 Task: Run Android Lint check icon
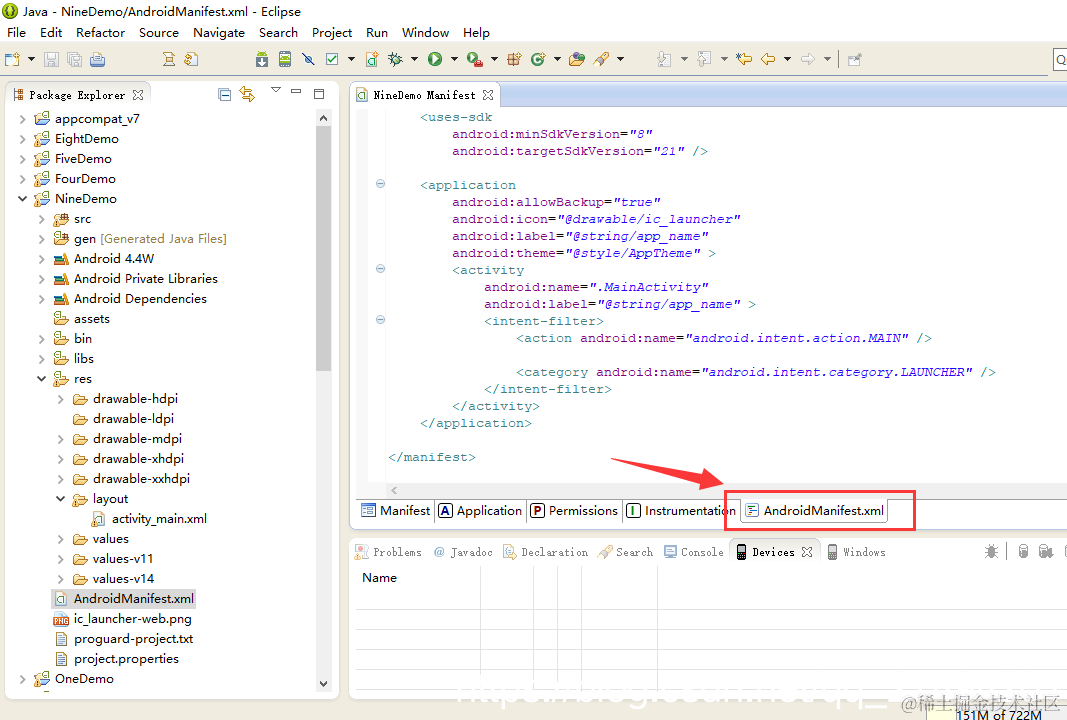332,59
